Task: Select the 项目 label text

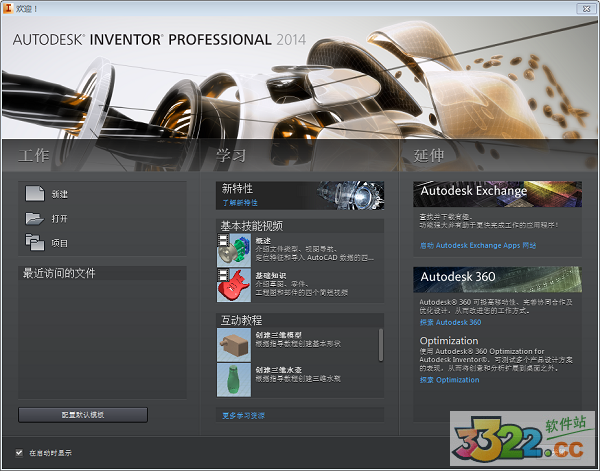Action: tap(60, 243)
